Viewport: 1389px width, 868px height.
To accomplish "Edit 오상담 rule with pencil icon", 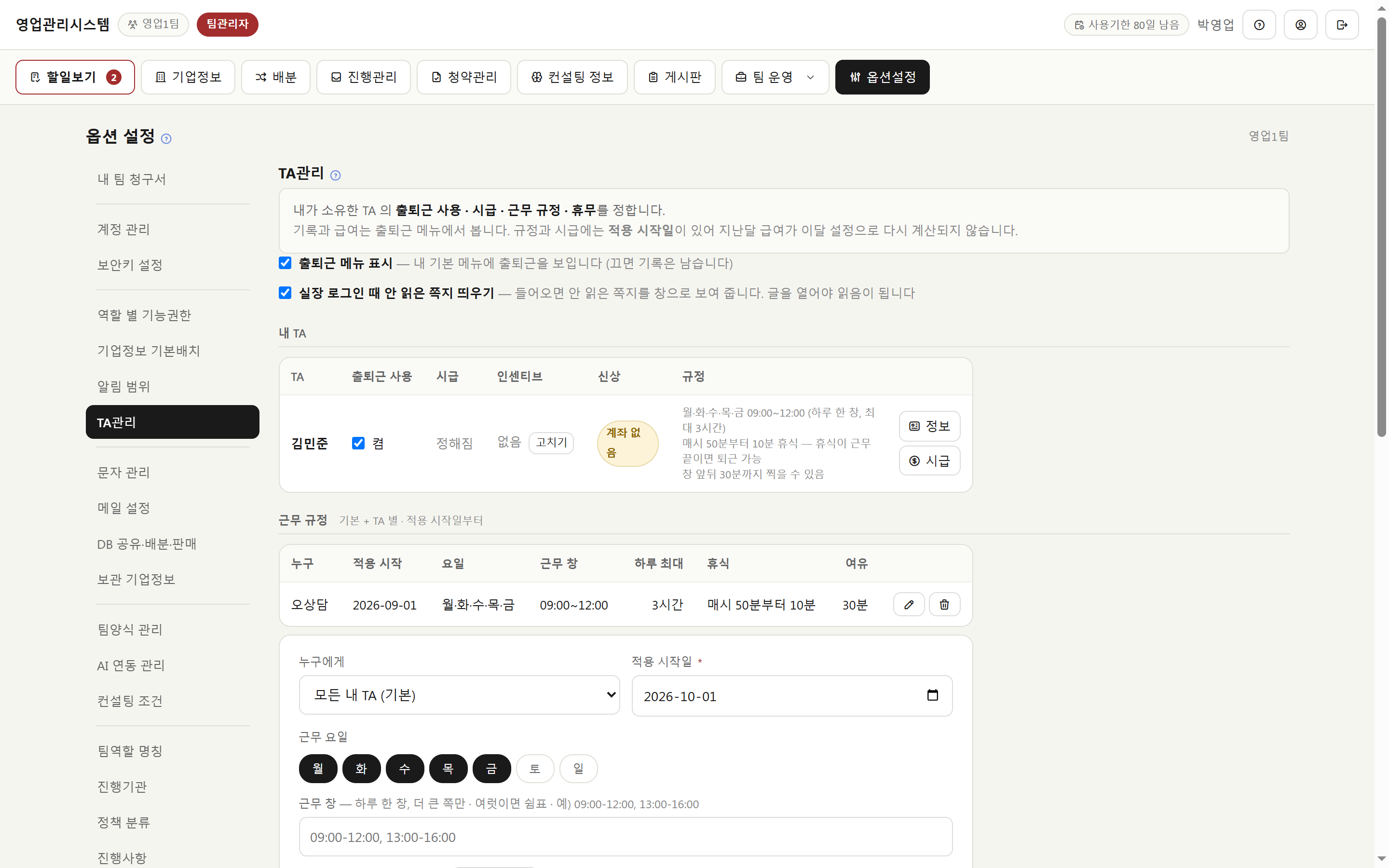I will [x=909, y=605].
